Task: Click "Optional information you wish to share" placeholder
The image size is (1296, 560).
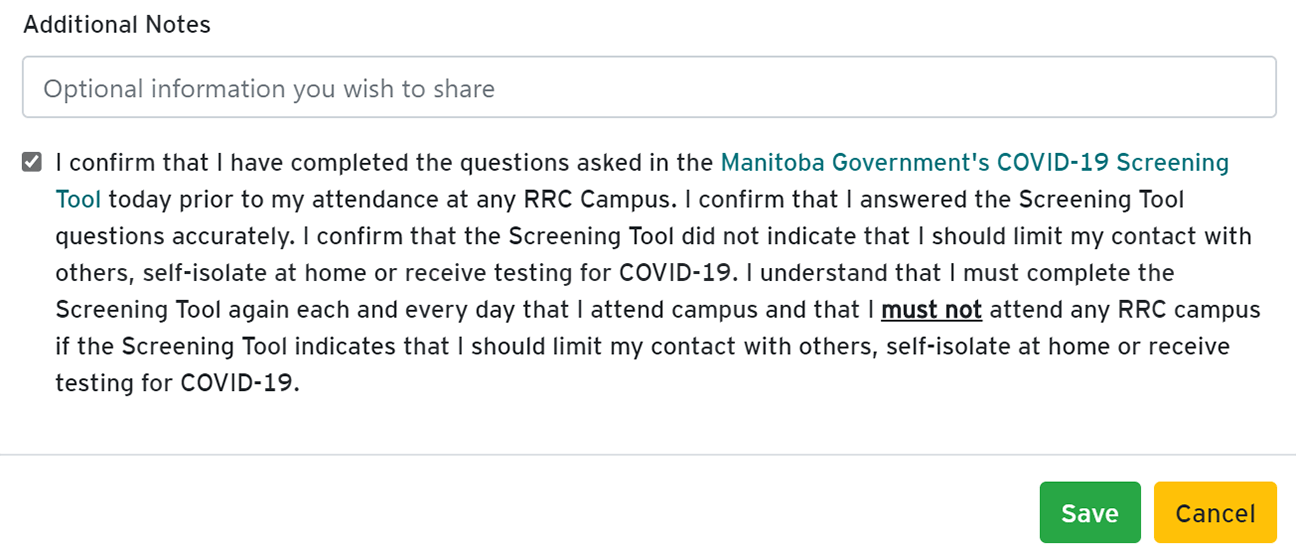Action: 269,89
